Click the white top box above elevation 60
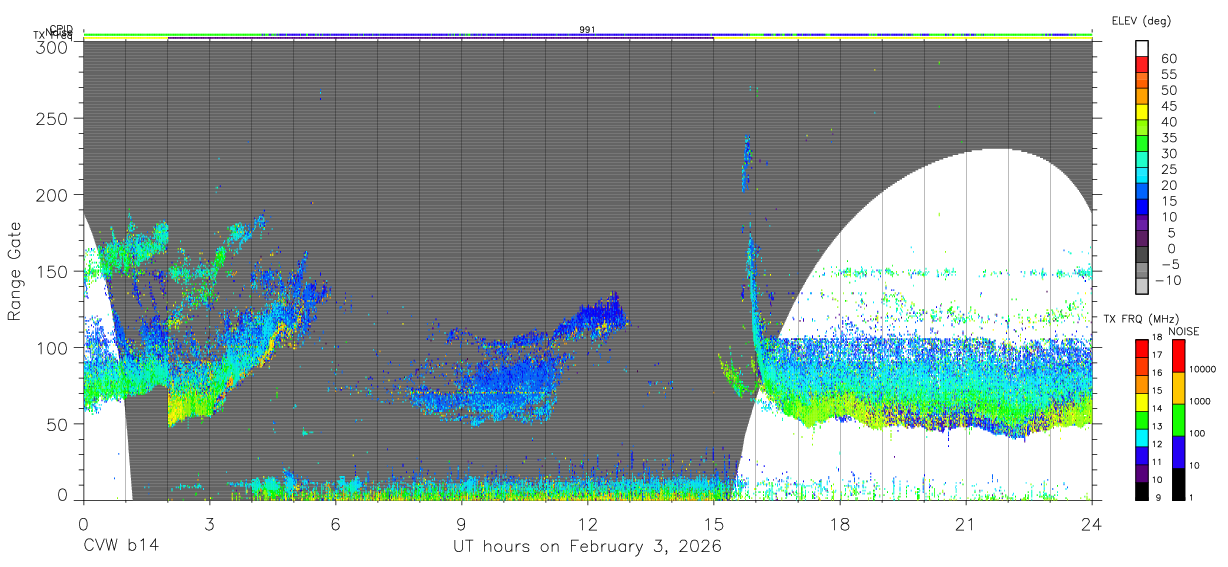Screen dimensions: 1228x567 coord(1142,50)
